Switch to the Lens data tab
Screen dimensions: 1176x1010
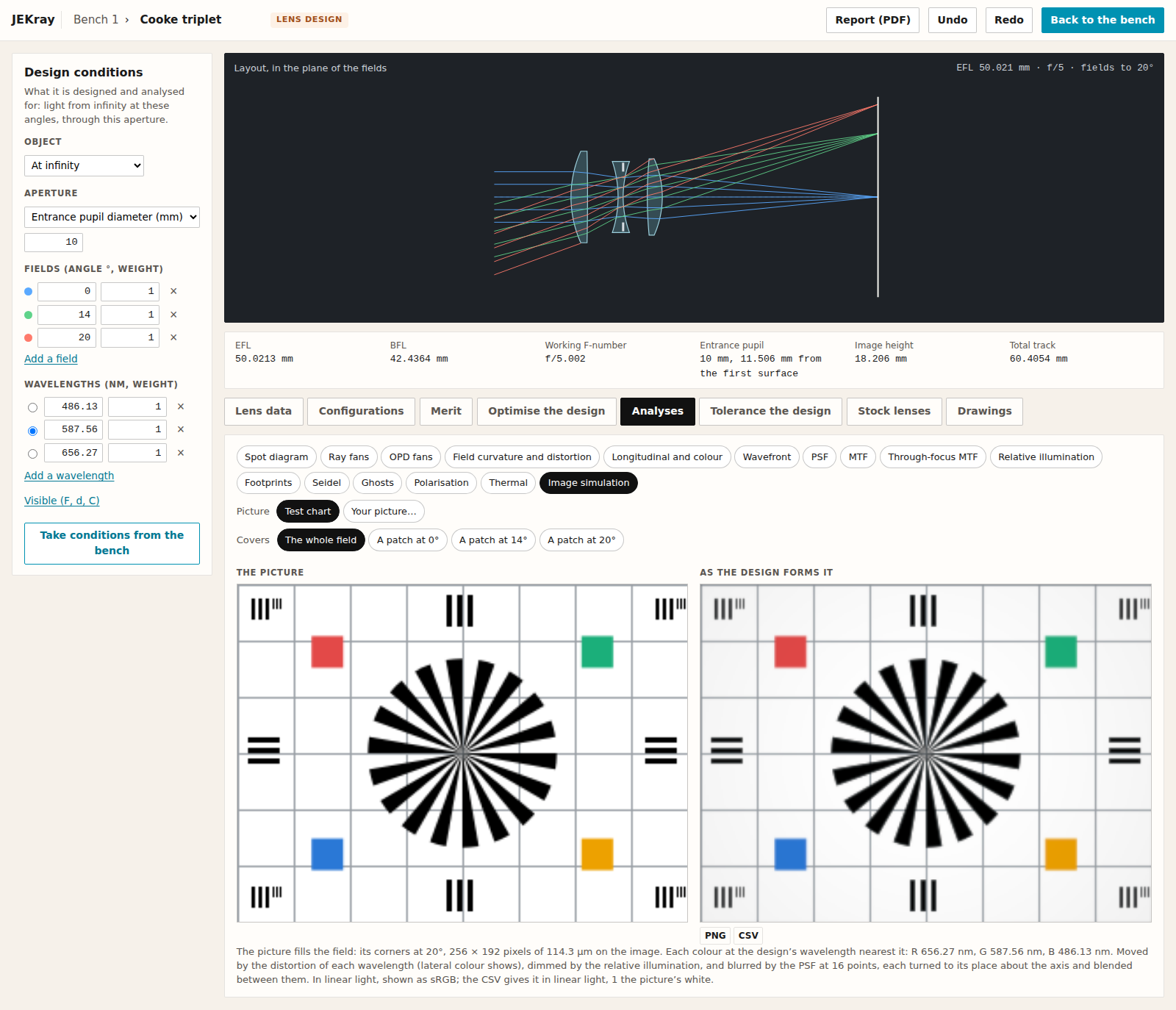point(263,411)
